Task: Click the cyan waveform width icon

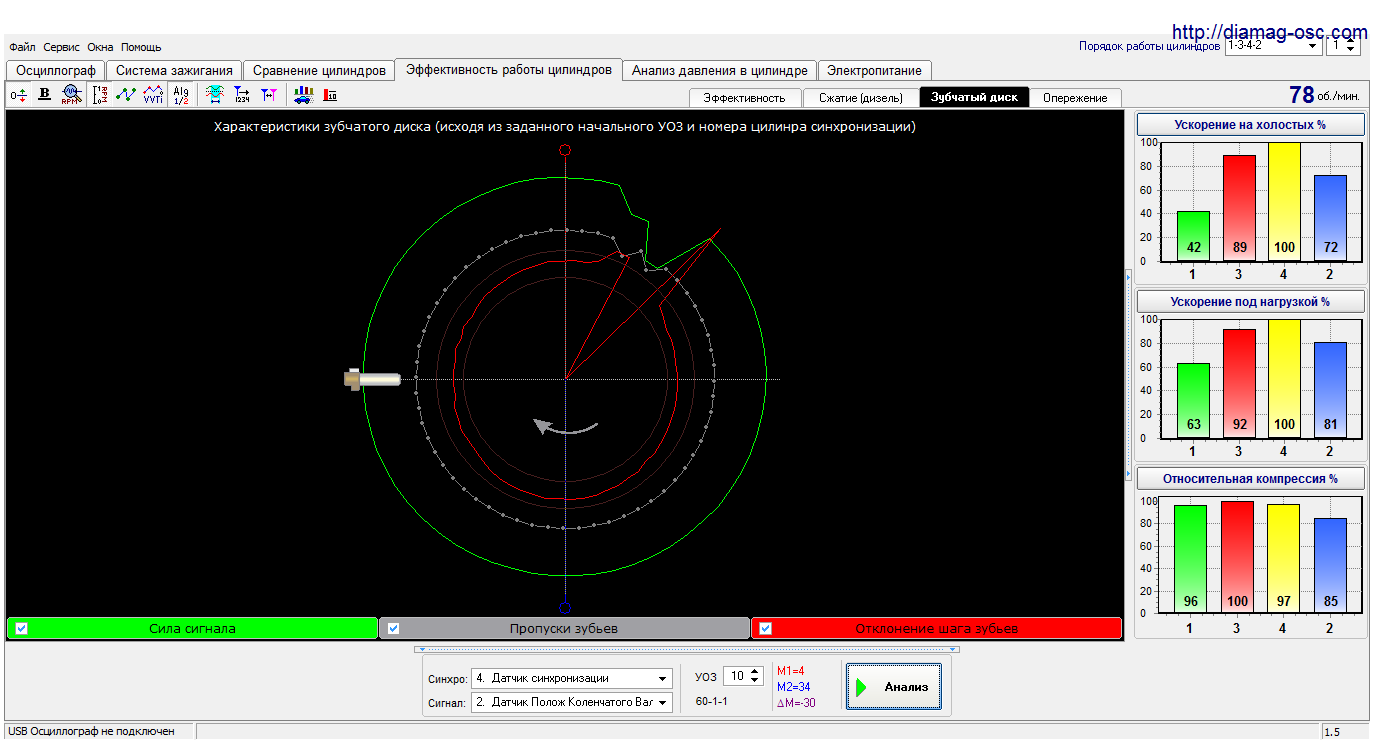Action: (214, 95)
